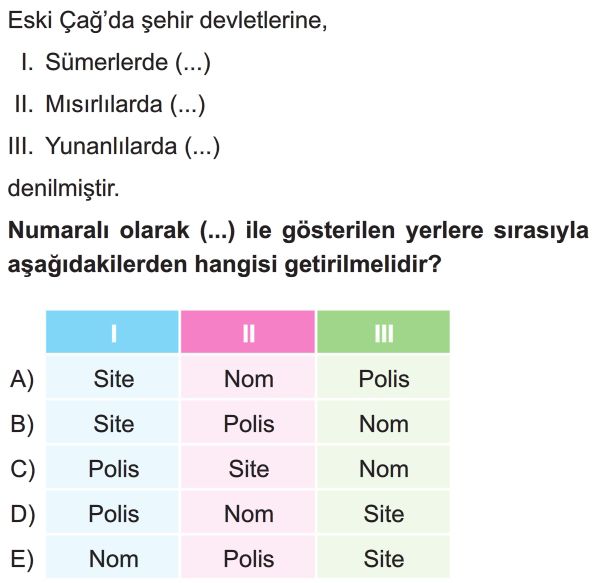This screenshot has width=600, height=583.
Task: Click the 'Eski Çağ'da şehir devletlerine' intro text
Action: (167, 20)
